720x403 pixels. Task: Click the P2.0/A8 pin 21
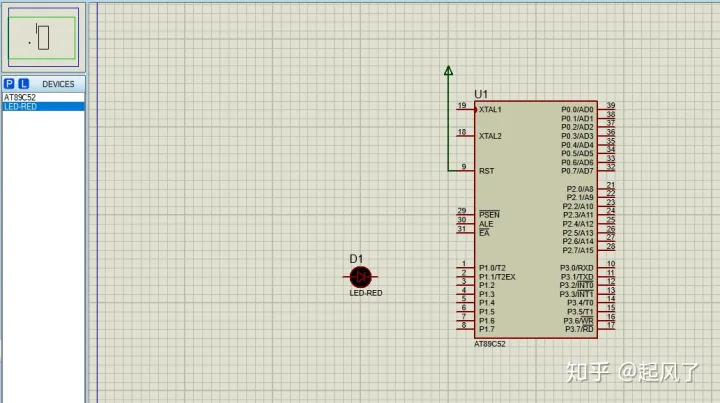606,189
